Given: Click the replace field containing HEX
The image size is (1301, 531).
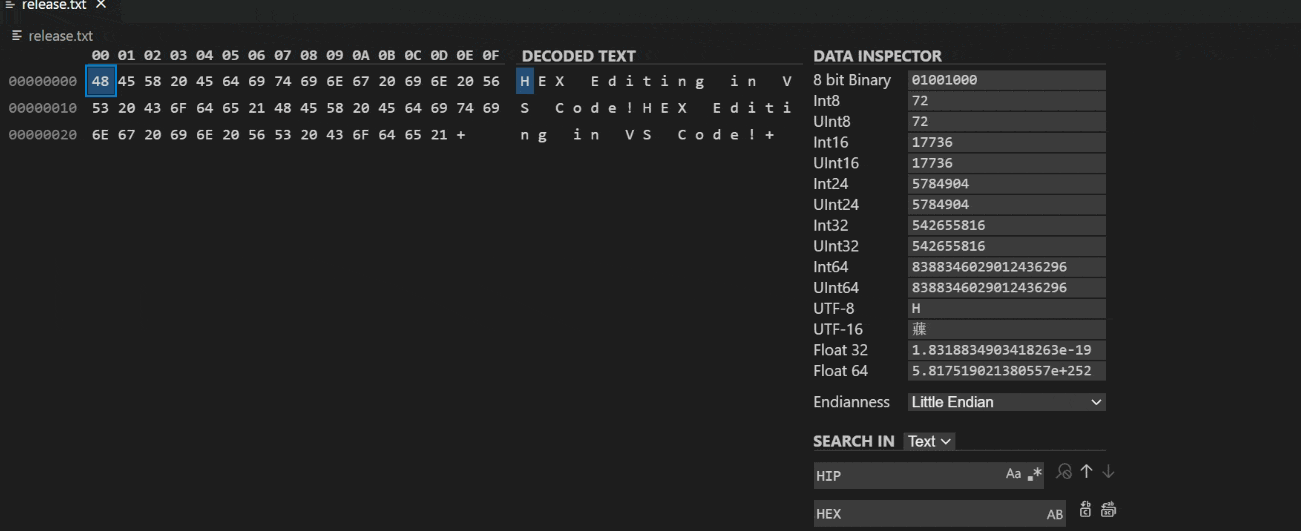Looking at the screenshot, I should (x=925, y=514).
